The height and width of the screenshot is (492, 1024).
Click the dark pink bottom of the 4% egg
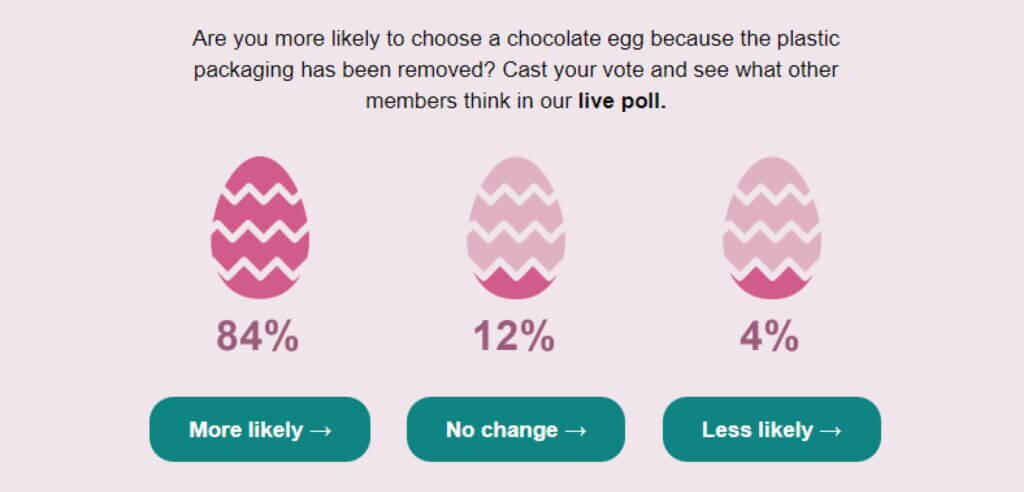pos(772,285)
